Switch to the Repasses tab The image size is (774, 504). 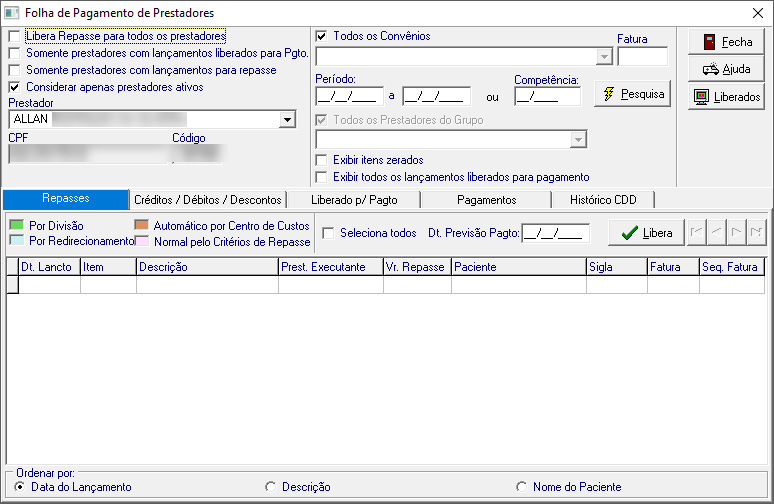click(66, 199)
